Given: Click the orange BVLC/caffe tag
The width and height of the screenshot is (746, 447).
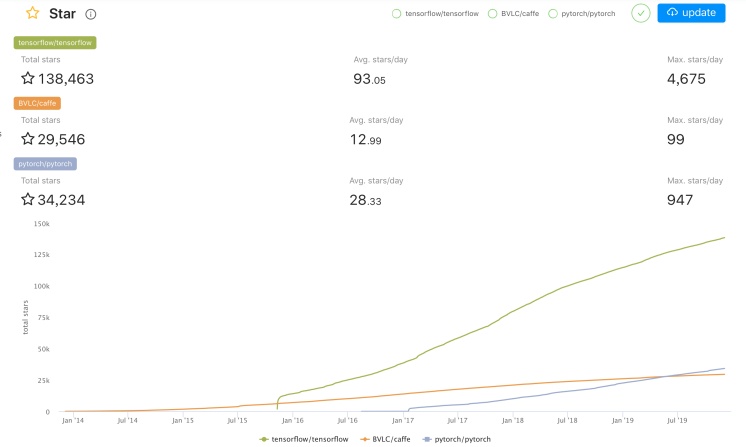Looking at the screenshot, I should coord(39,103).
